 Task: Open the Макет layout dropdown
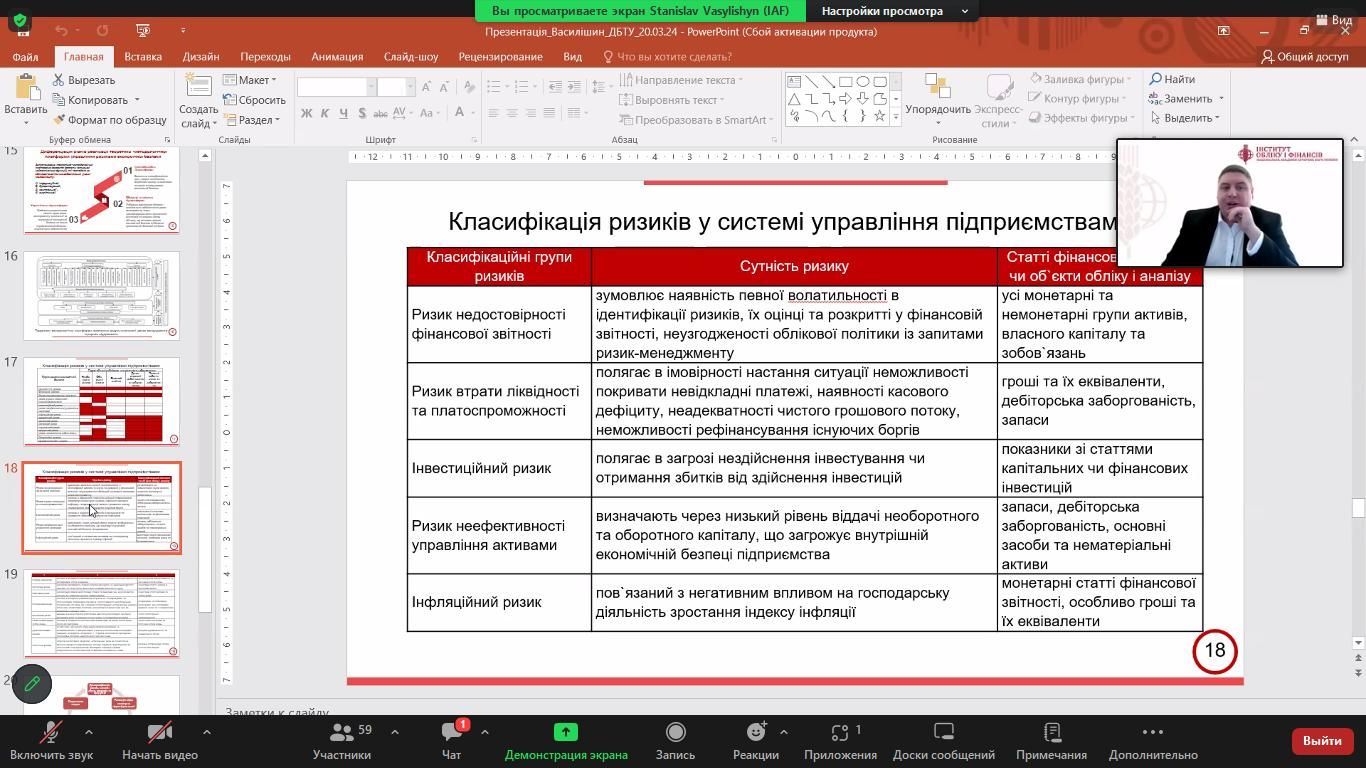pyautogui.click(x=249, y=80)
